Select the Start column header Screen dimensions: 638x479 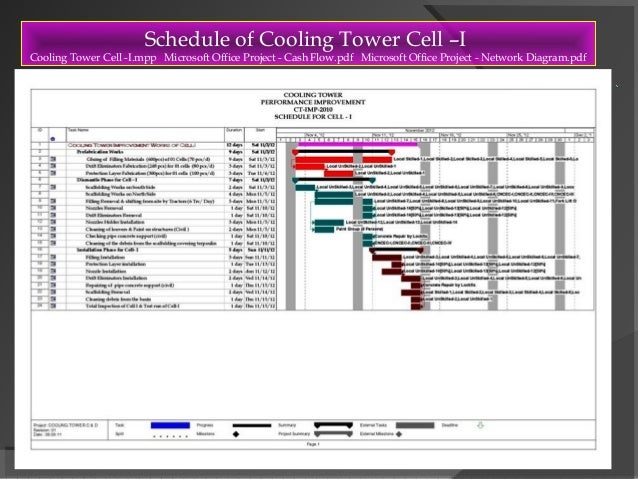[260, 134]
